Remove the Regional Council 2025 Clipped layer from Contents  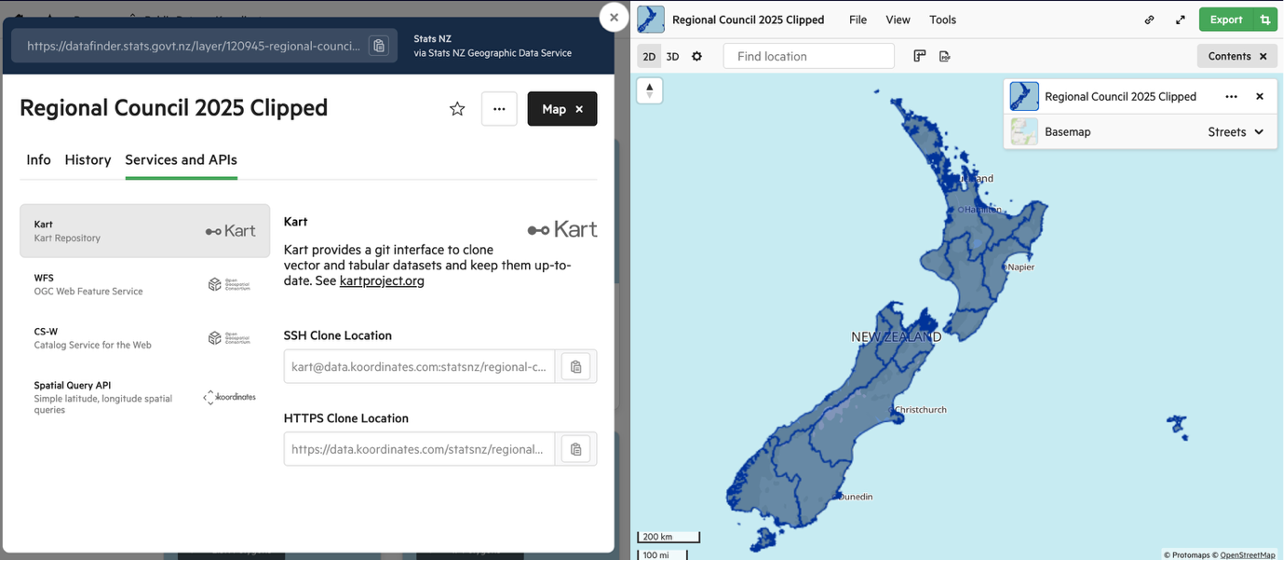tap(1260, 97)
